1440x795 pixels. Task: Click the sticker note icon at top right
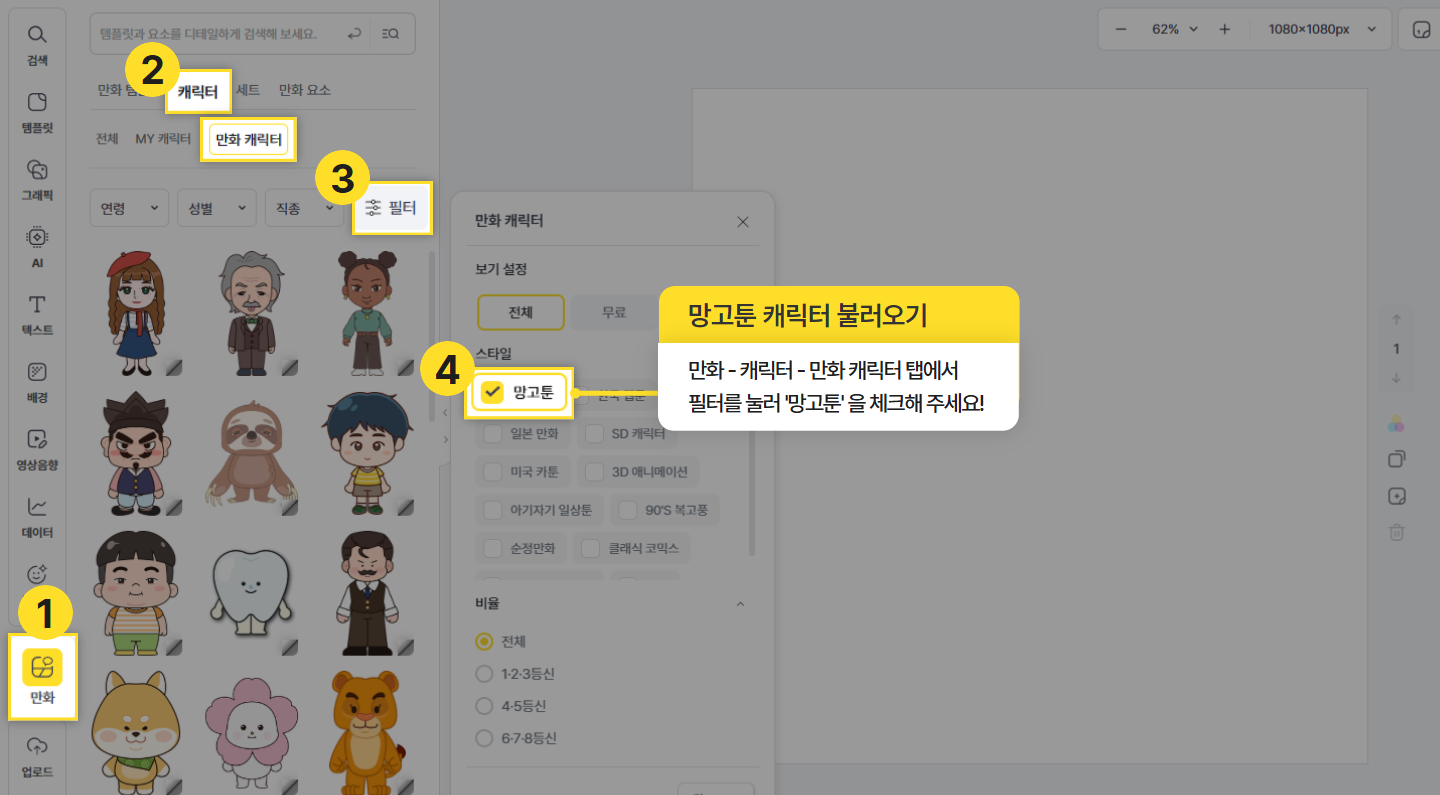pyautogui.click(x=1421, y=30)
